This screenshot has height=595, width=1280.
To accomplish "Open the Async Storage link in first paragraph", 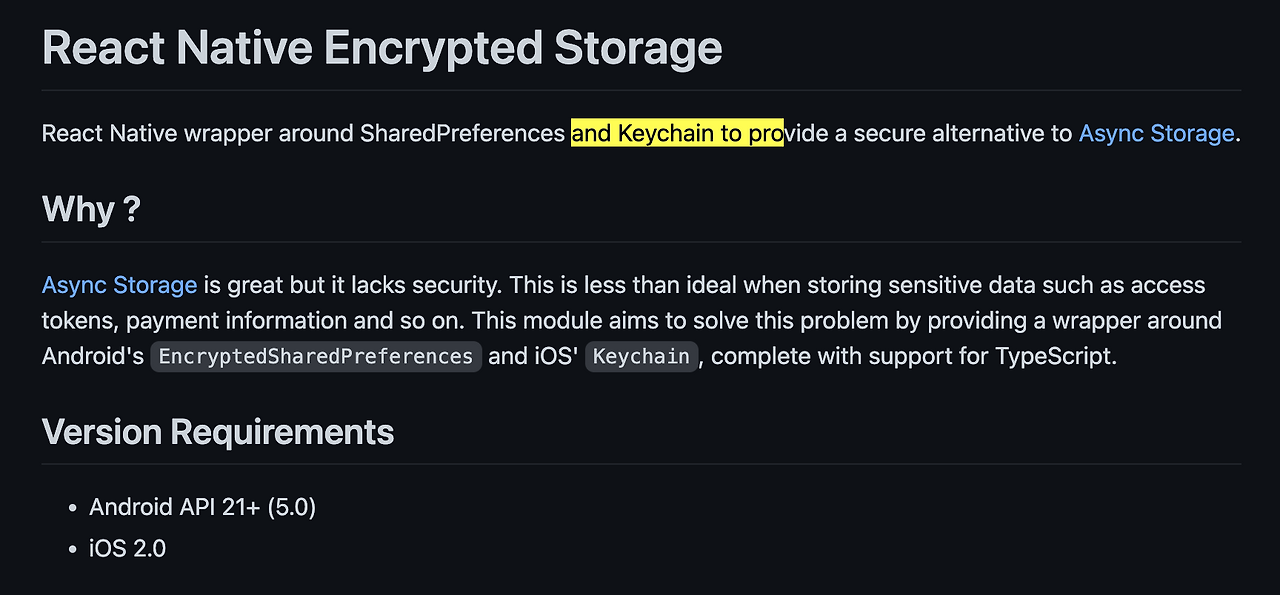I will pos(1156,133).
